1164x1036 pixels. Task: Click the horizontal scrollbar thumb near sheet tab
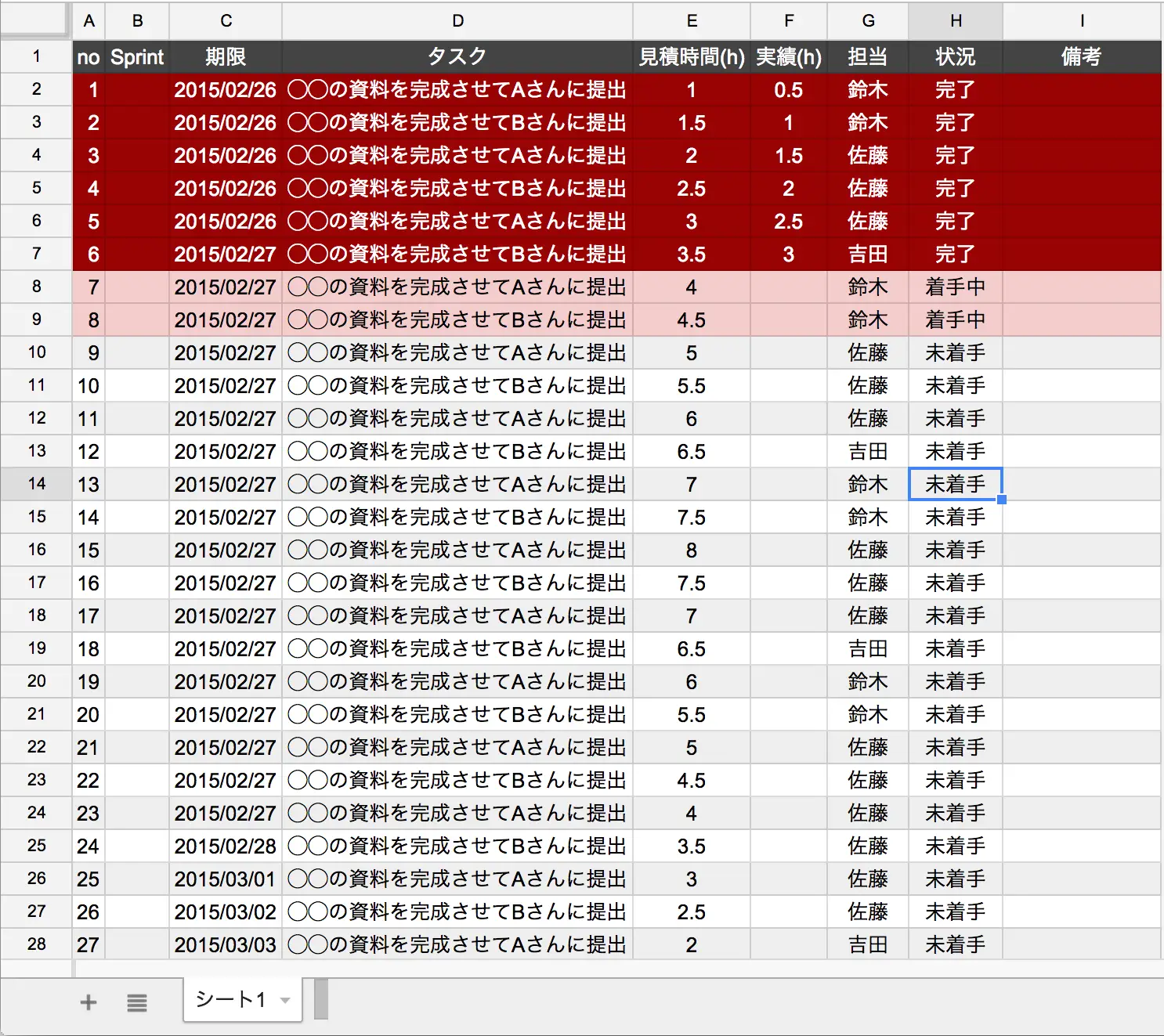(320, 999)
